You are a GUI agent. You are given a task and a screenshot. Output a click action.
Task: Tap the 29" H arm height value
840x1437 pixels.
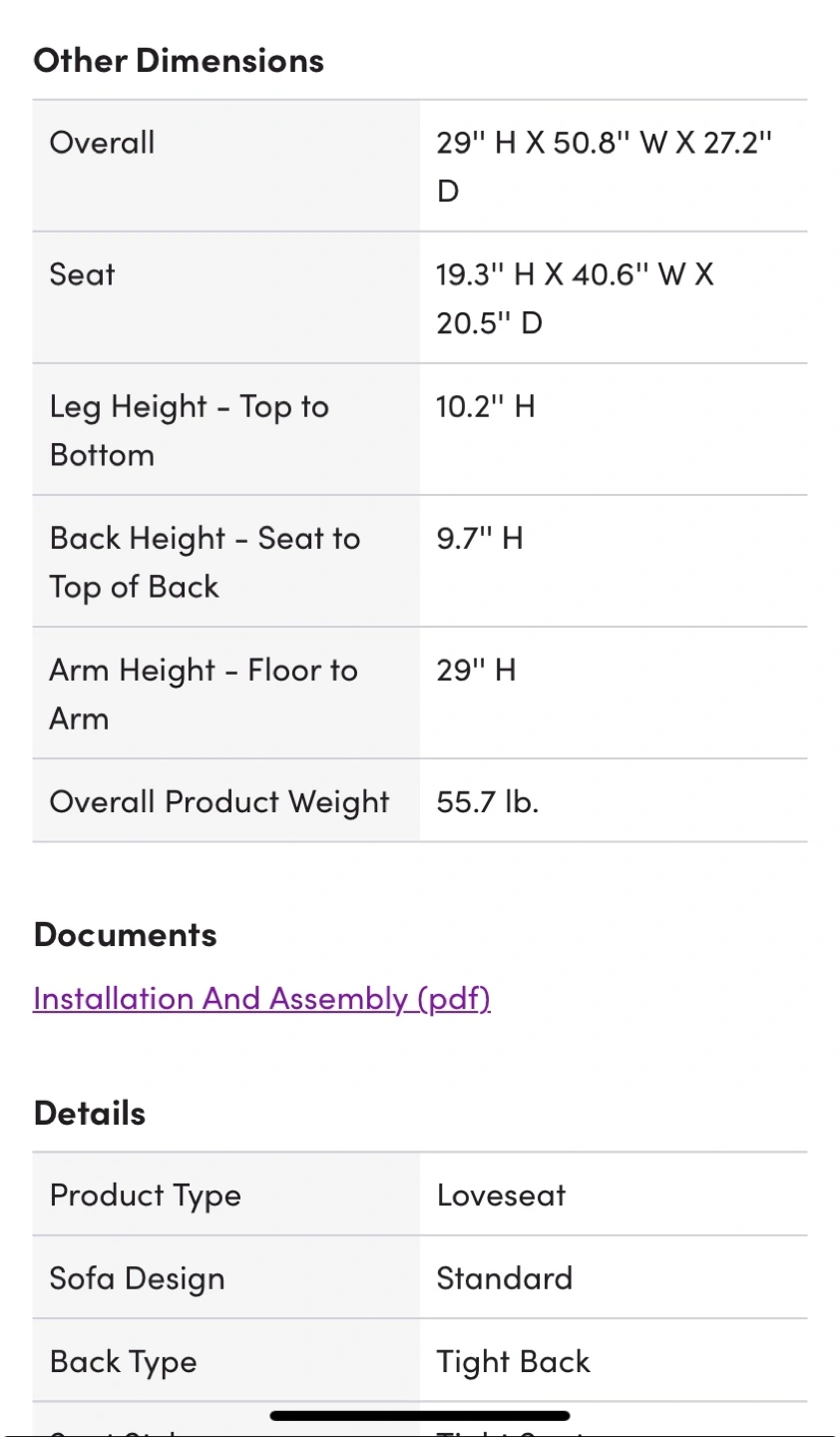tap(476, 670)
